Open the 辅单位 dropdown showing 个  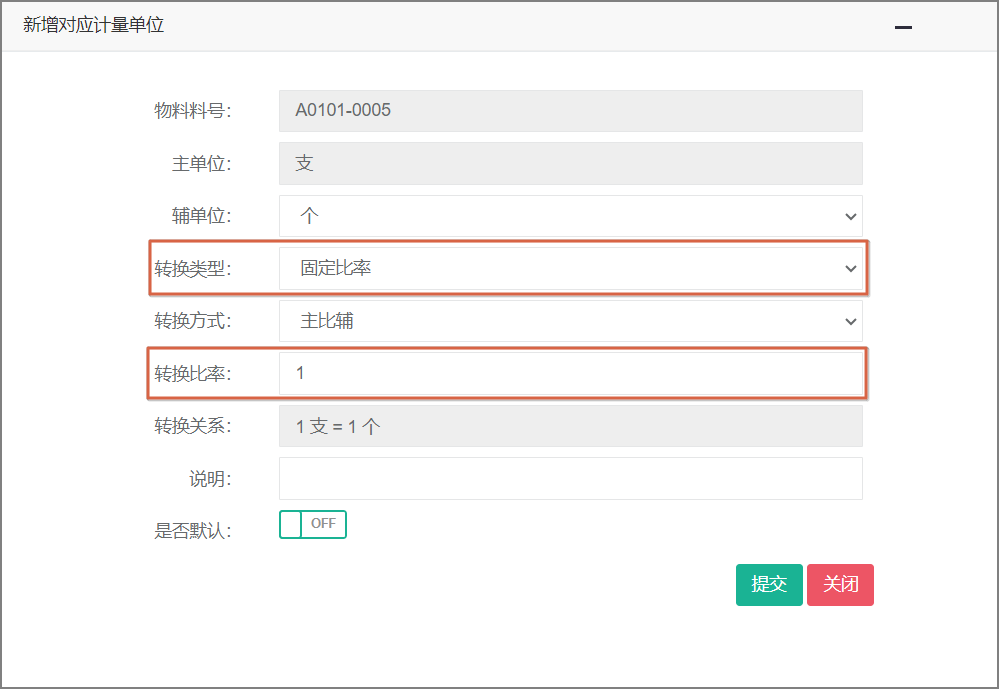pyautogui.click(x=570, y=216)
